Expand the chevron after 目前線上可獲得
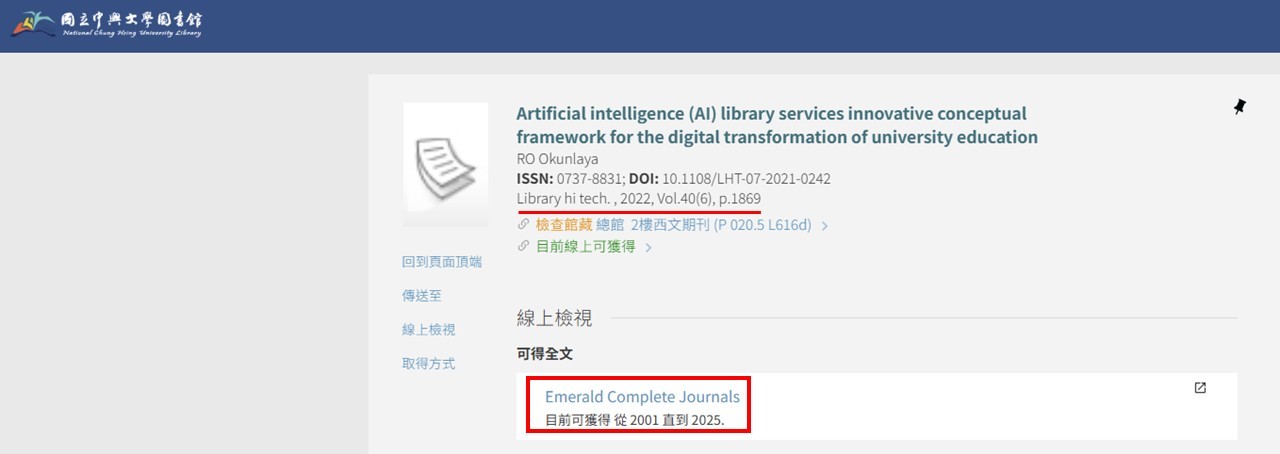This screenshot has width=1280, height=454. pyautogui.click(x=648, y=247)
